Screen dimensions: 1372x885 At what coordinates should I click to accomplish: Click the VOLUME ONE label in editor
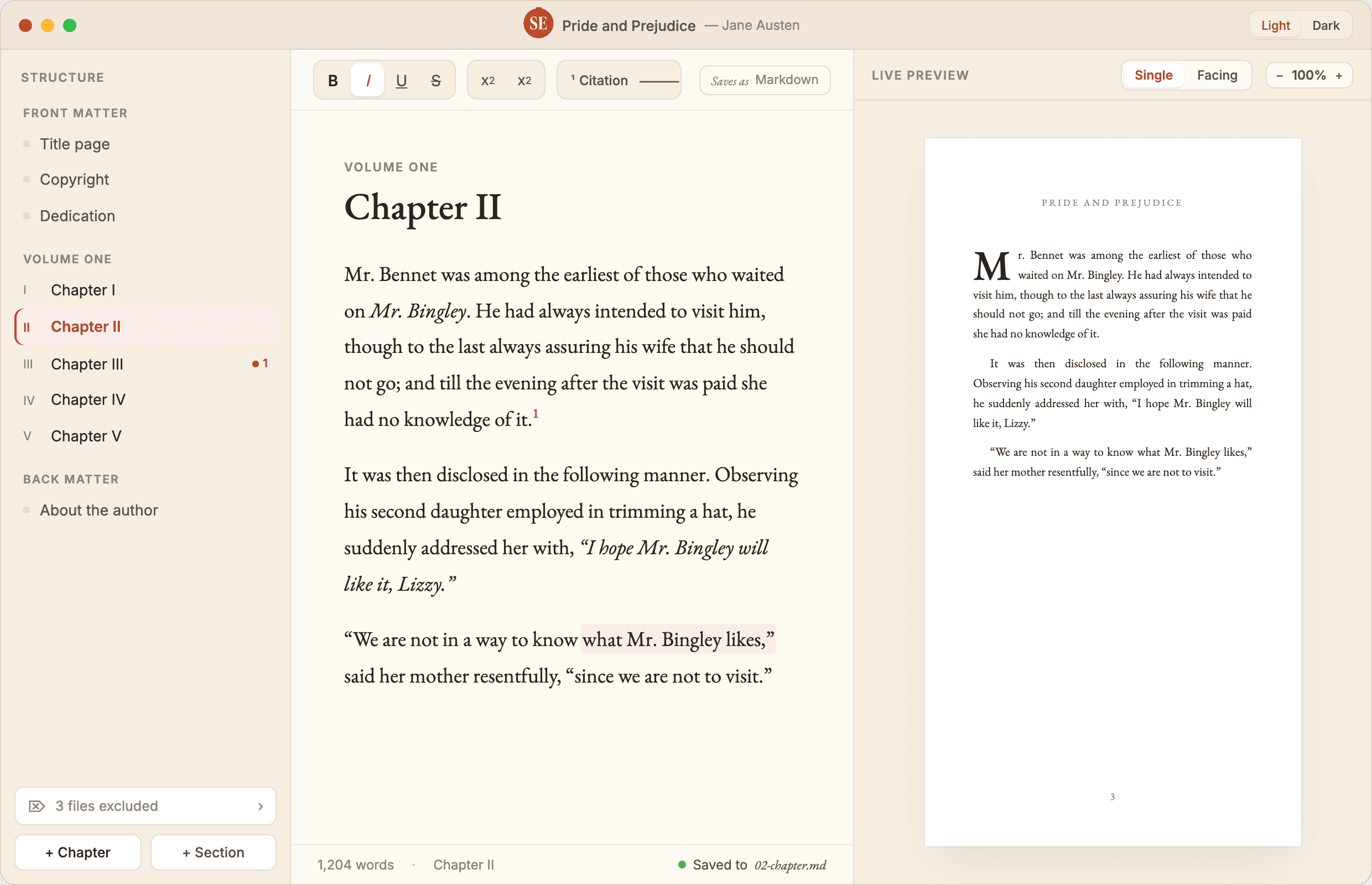391,167
